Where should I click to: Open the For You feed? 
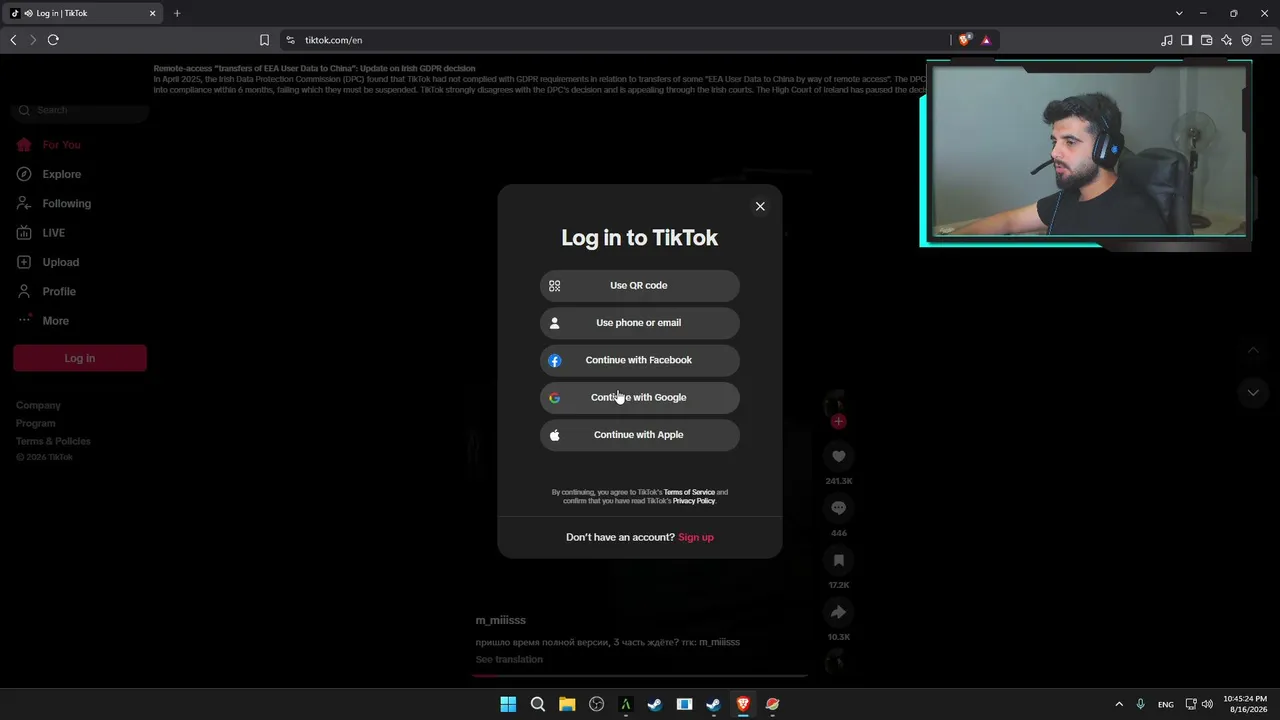(x=61, y=145)
